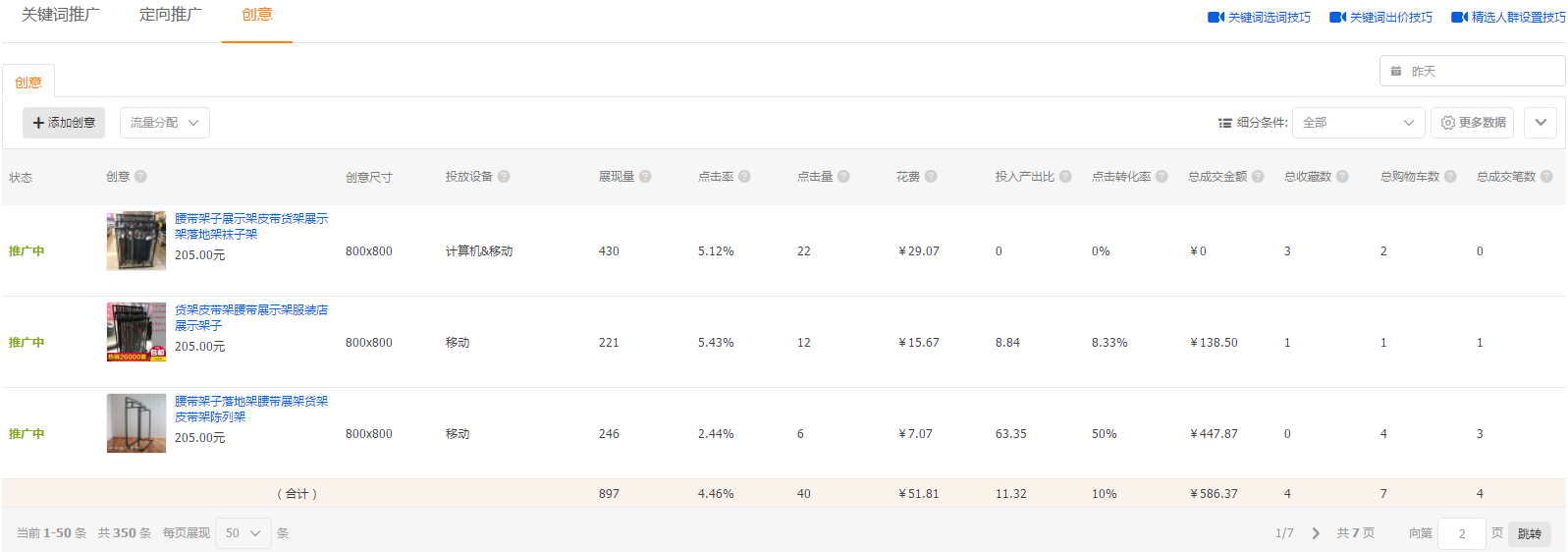Click the next page arrow icon
Image resolution: width=1568 pixels, height=552 pixels.
coord(1316,533)
